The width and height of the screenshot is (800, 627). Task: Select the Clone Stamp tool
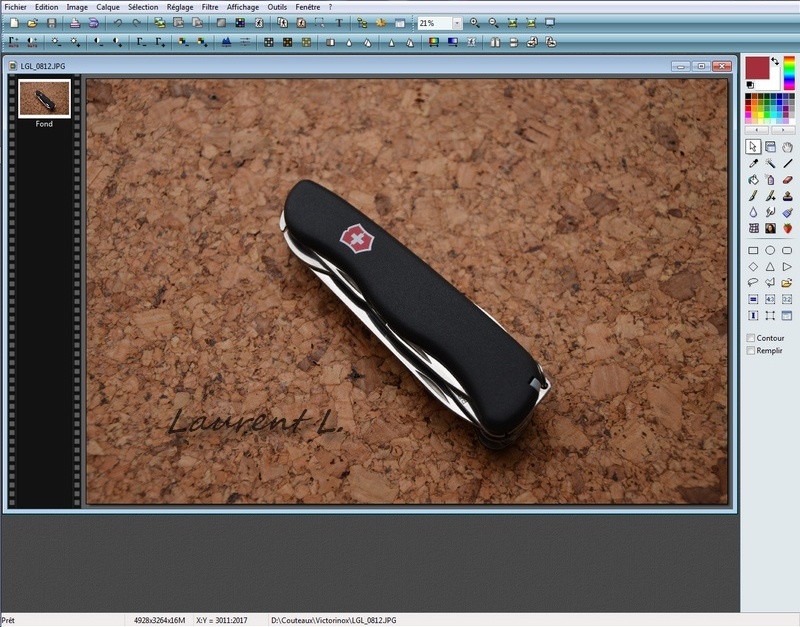(x=787, y=196)
